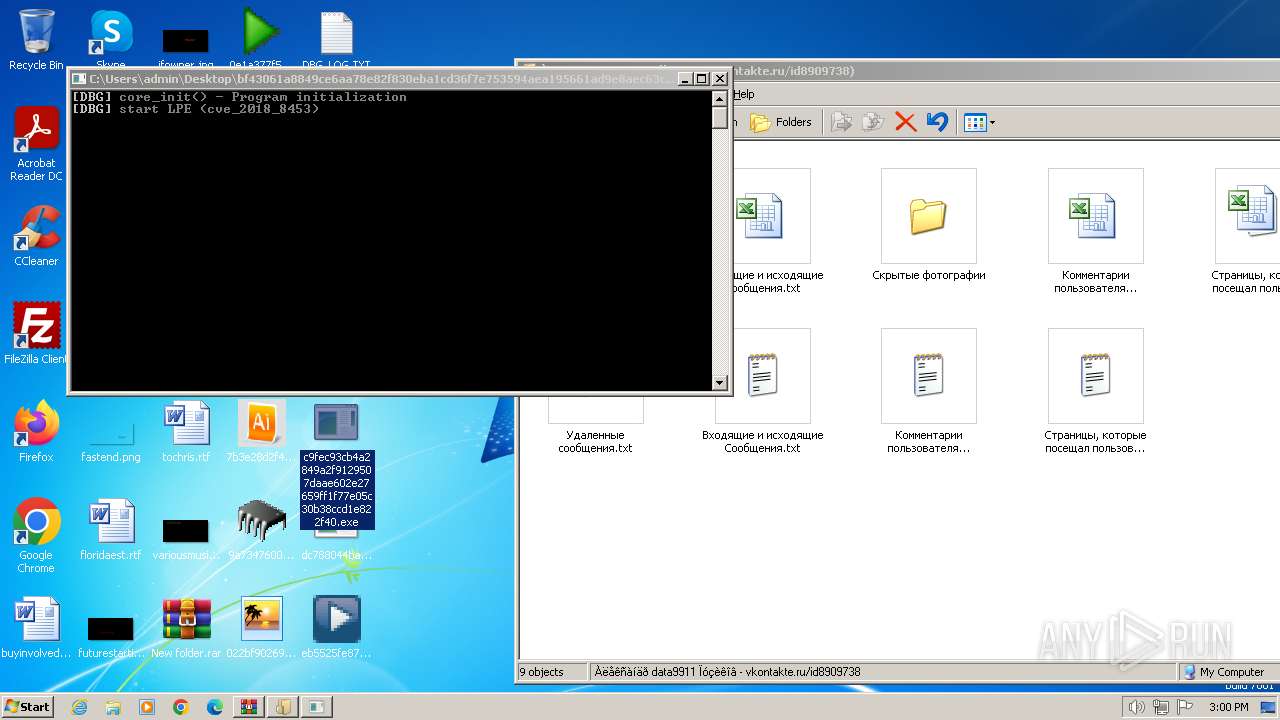Screen dimensions: 1280x720
Task: Click the Copy To toolbar icon in Explorer
Action: 873,122
